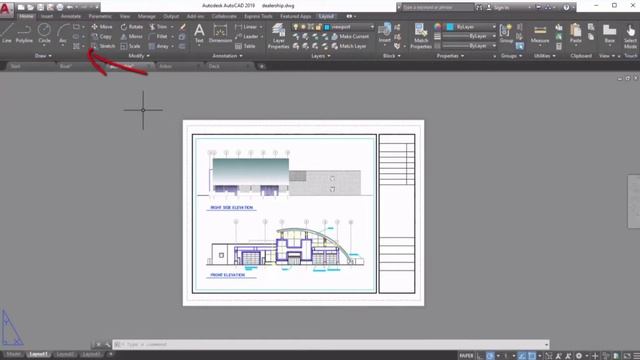Click the Copy tool in Modify
Image resolution: width=640 pixels, height=360 pixels.
(x=102, y=36)
